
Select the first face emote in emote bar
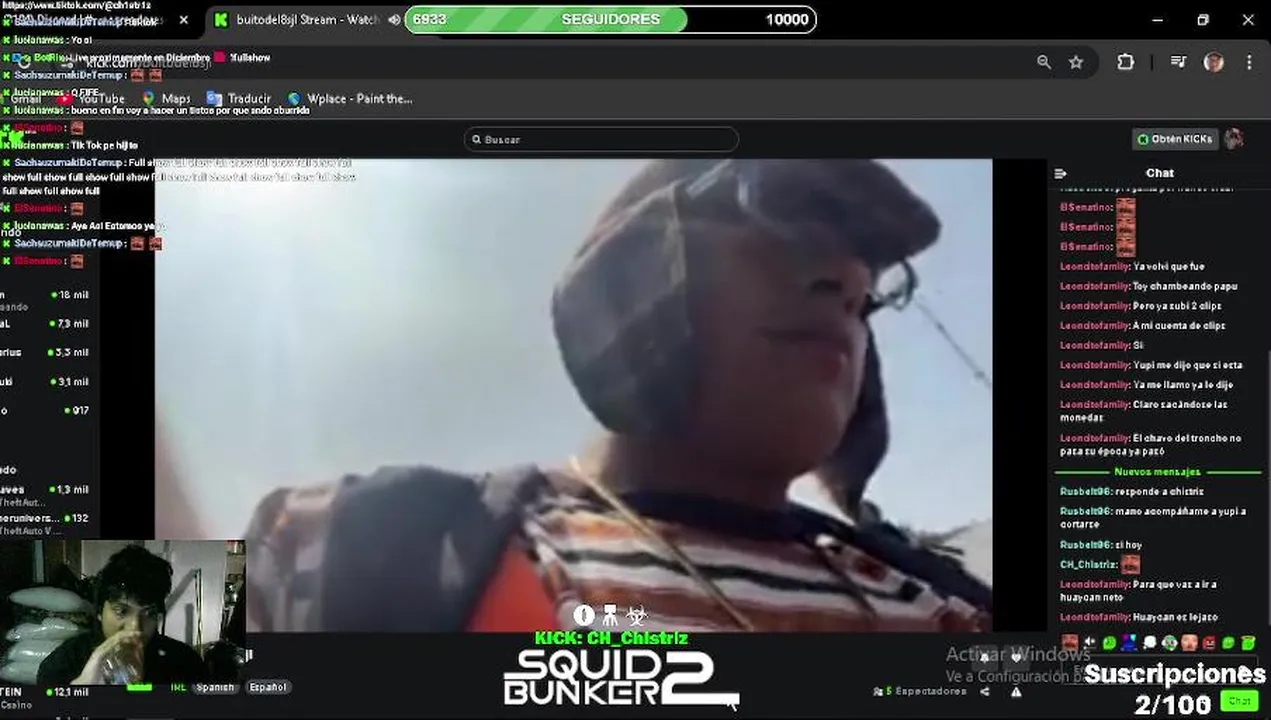tap(1069, 642)
